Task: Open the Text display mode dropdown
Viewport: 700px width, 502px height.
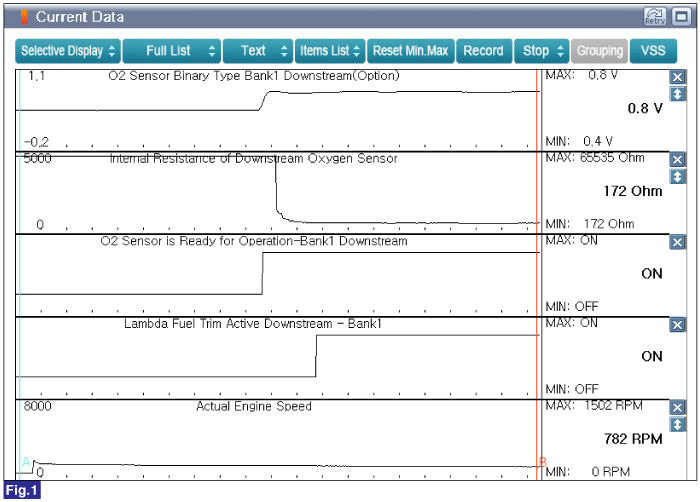Action: (258, 51)
